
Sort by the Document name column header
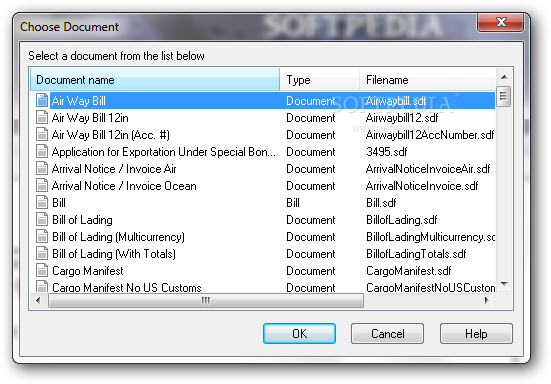click(x=155, y=80)
